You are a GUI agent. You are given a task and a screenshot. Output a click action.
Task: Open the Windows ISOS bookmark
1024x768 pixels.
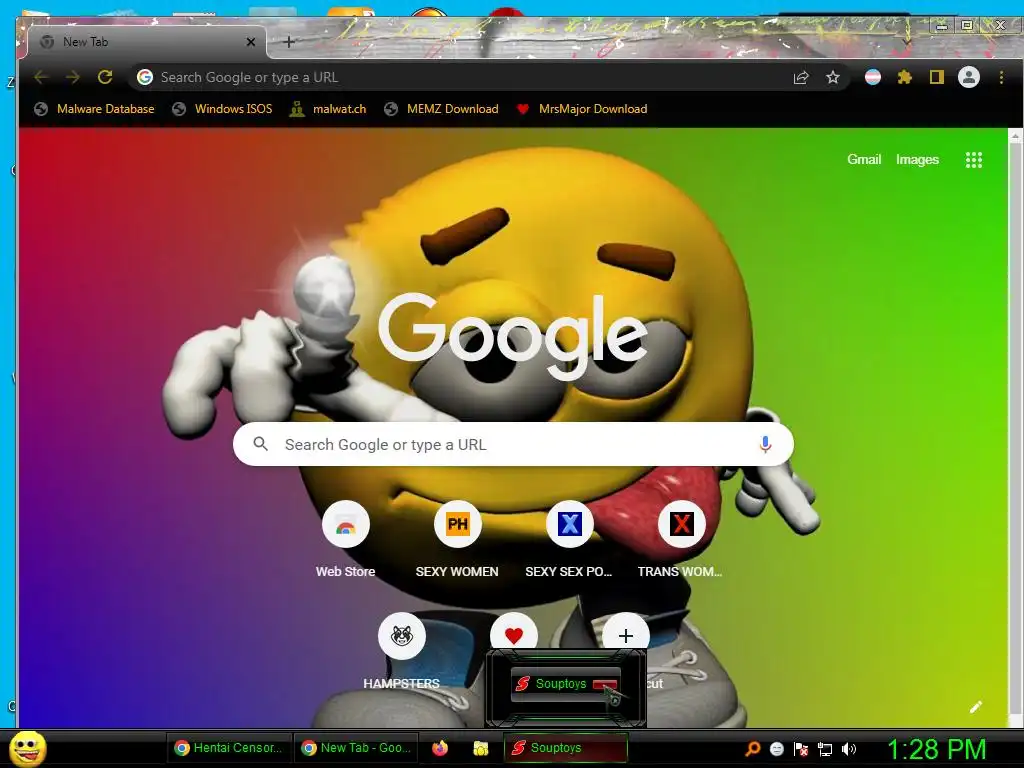coord(222,109)
